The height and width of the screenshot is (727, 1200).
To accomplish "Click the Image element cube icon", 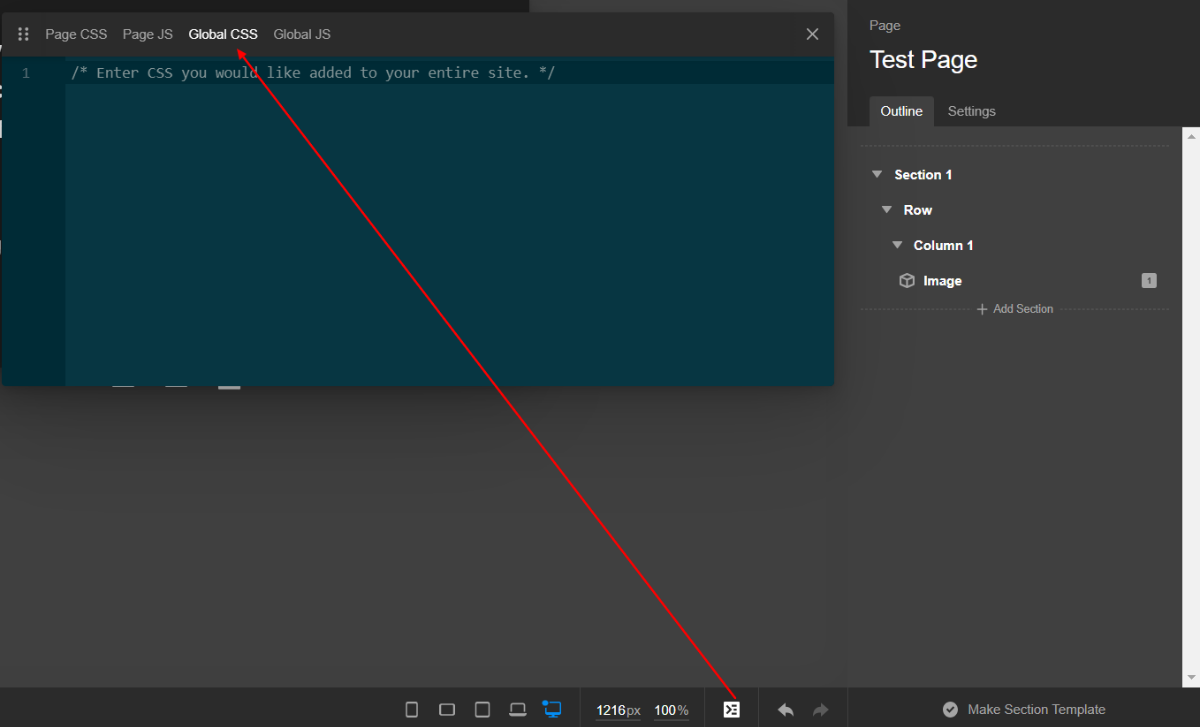I will (907, 281).
